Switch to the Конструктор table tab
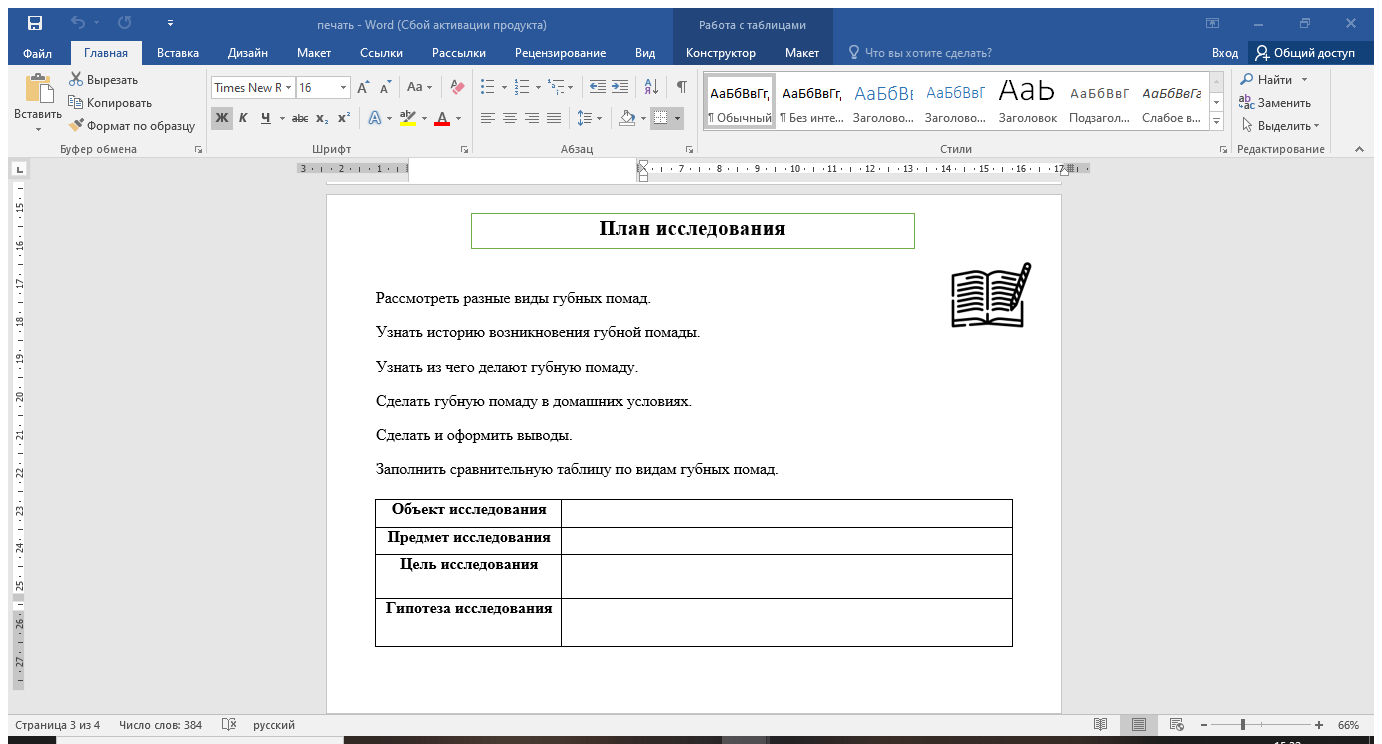Image resolution: width=1382 pixels, height=744 pixels. (x=721, y=53)
